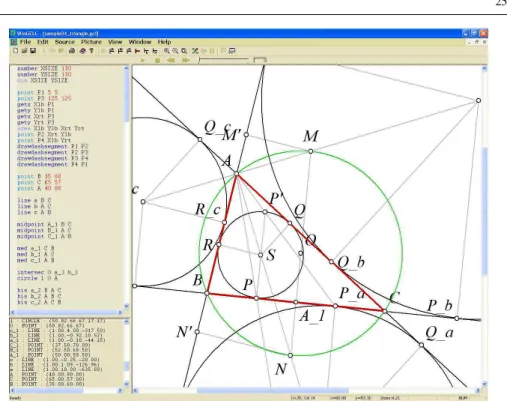507x401 pixels.
Task: Click the fast-forward double-arrow playback button
Action: coord(185,60)
